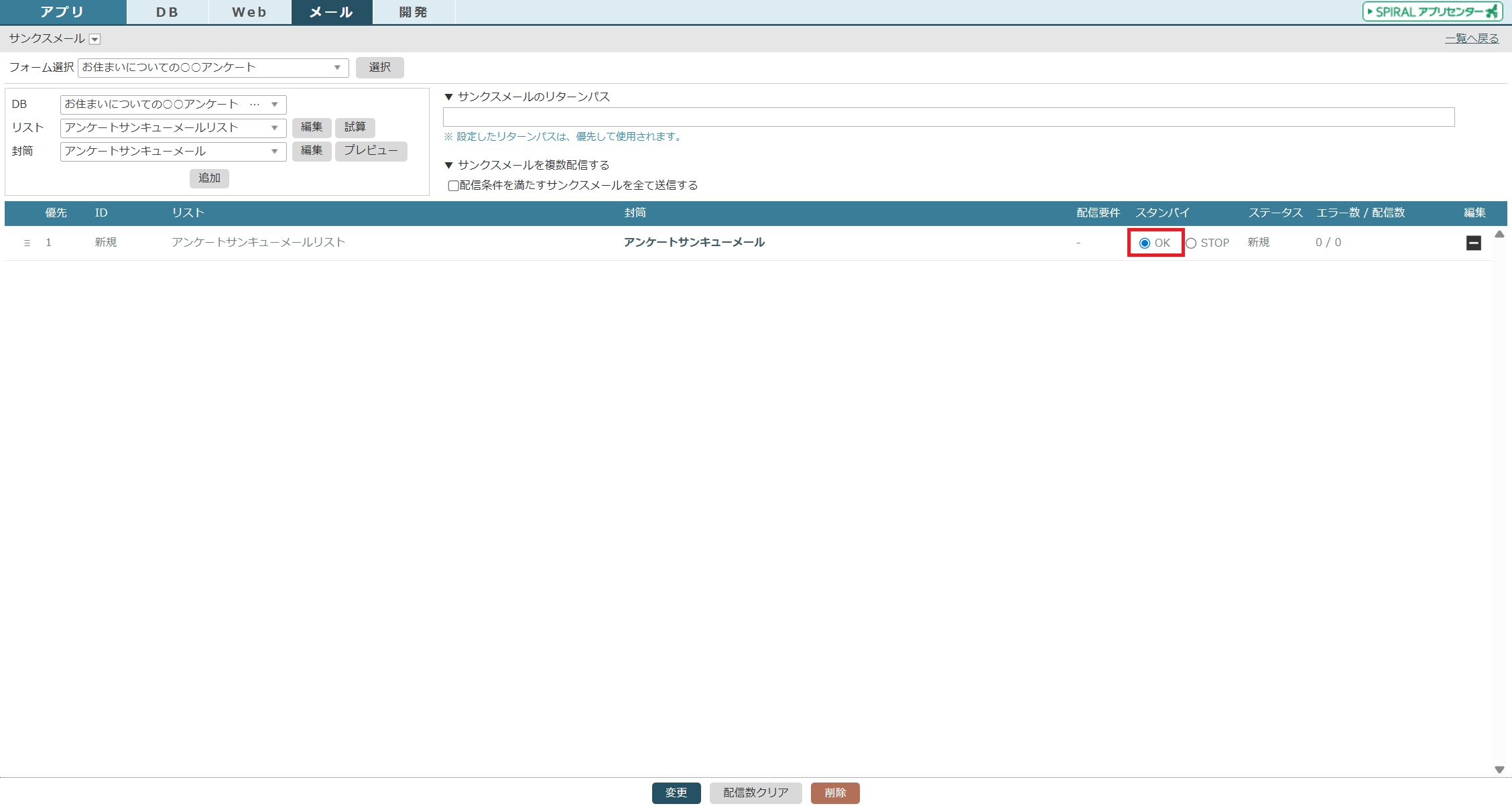Image resolution: width=1512 pixels, height=806 pixels.
Task: Click the サンクスメール title dropdown arrow icon
Action: 95,40
